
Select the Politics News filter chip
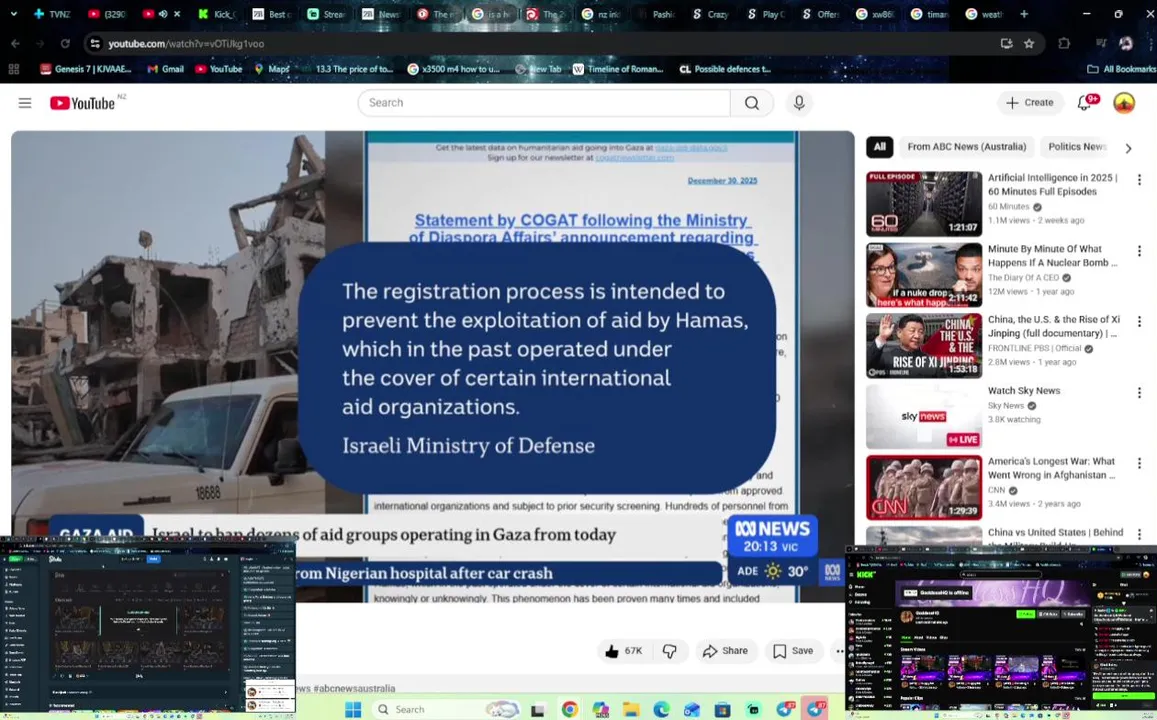[x=1077, y=147]
